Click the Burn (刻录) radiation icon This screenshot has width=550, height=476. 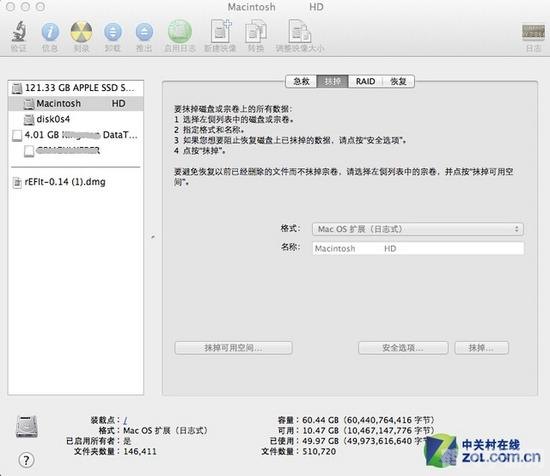(x=81, y=32)
